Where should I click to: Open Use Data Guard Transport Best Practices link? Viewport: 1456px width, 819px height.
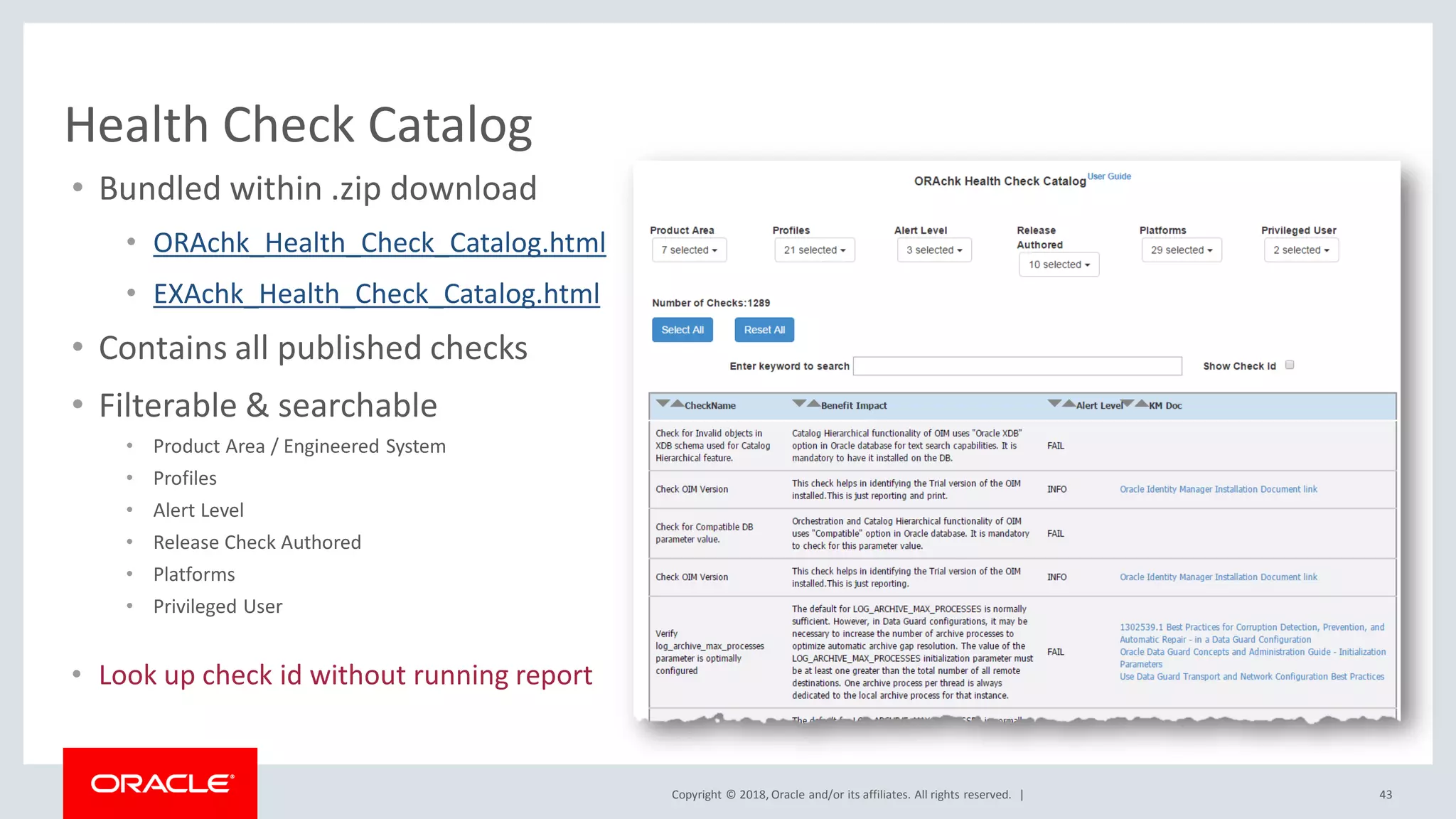pyautogui.click(x=1252, y=677)
